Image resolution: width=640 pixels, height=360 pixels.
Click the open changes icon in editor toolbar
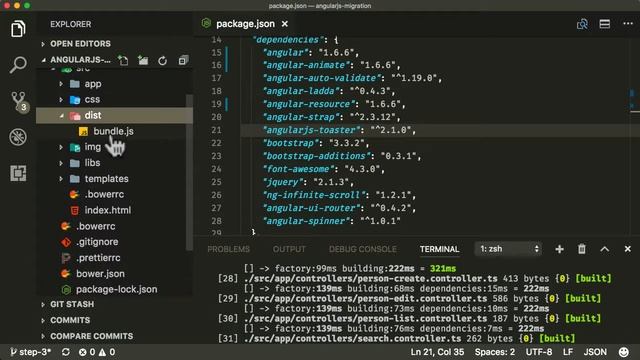(582, 24)
